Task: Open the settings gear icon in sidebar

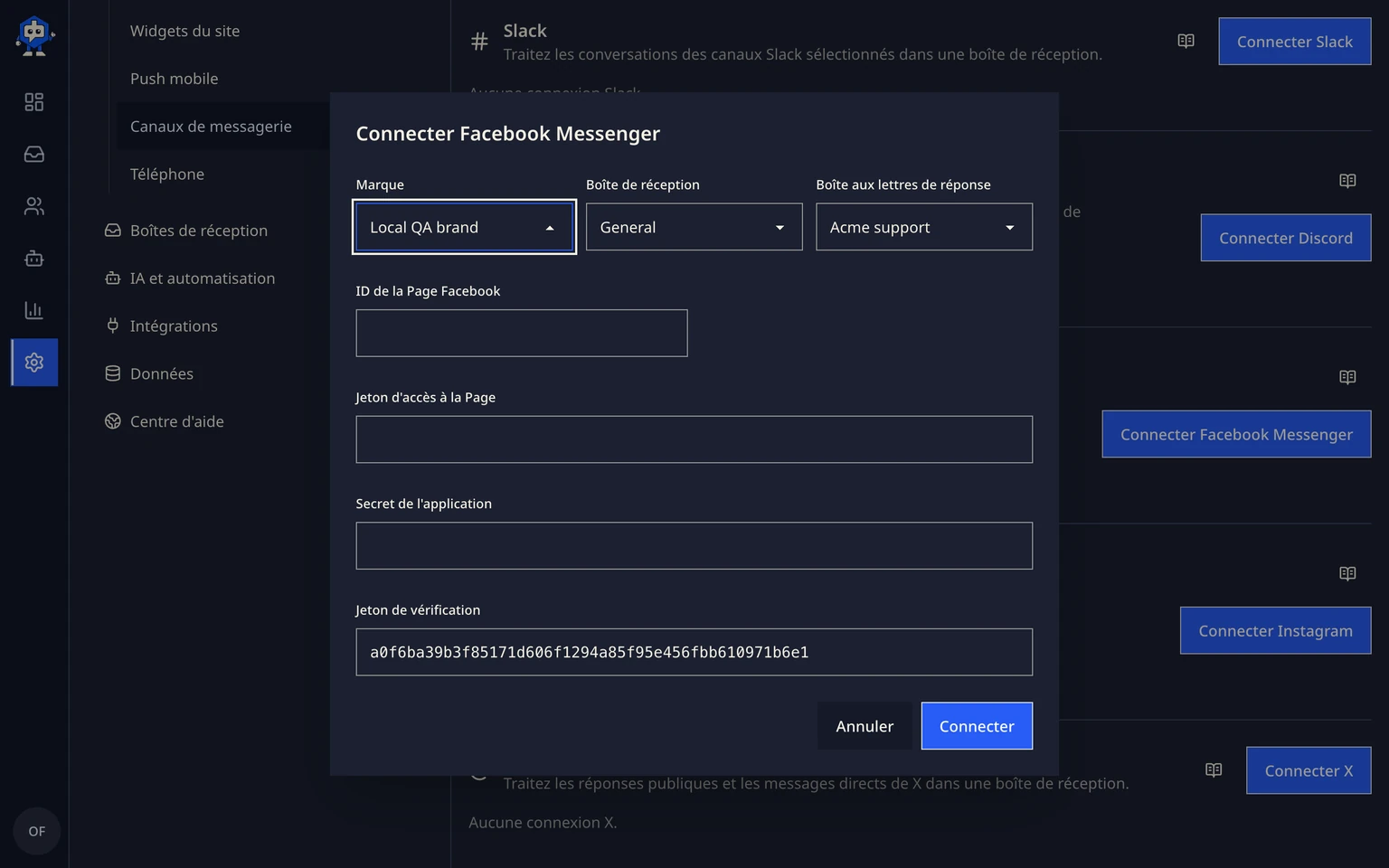Action: (x=34, y=363)
